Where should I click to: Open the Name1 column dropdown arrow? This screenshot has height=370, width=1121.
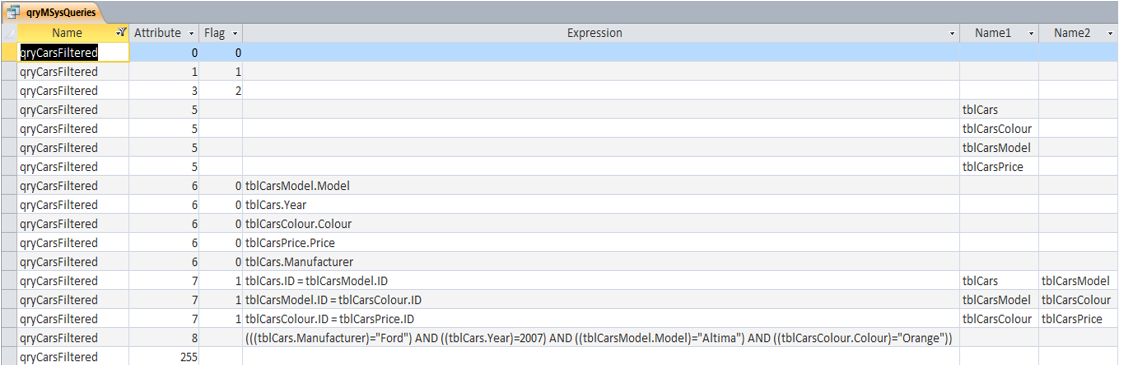pos(1031,34)
